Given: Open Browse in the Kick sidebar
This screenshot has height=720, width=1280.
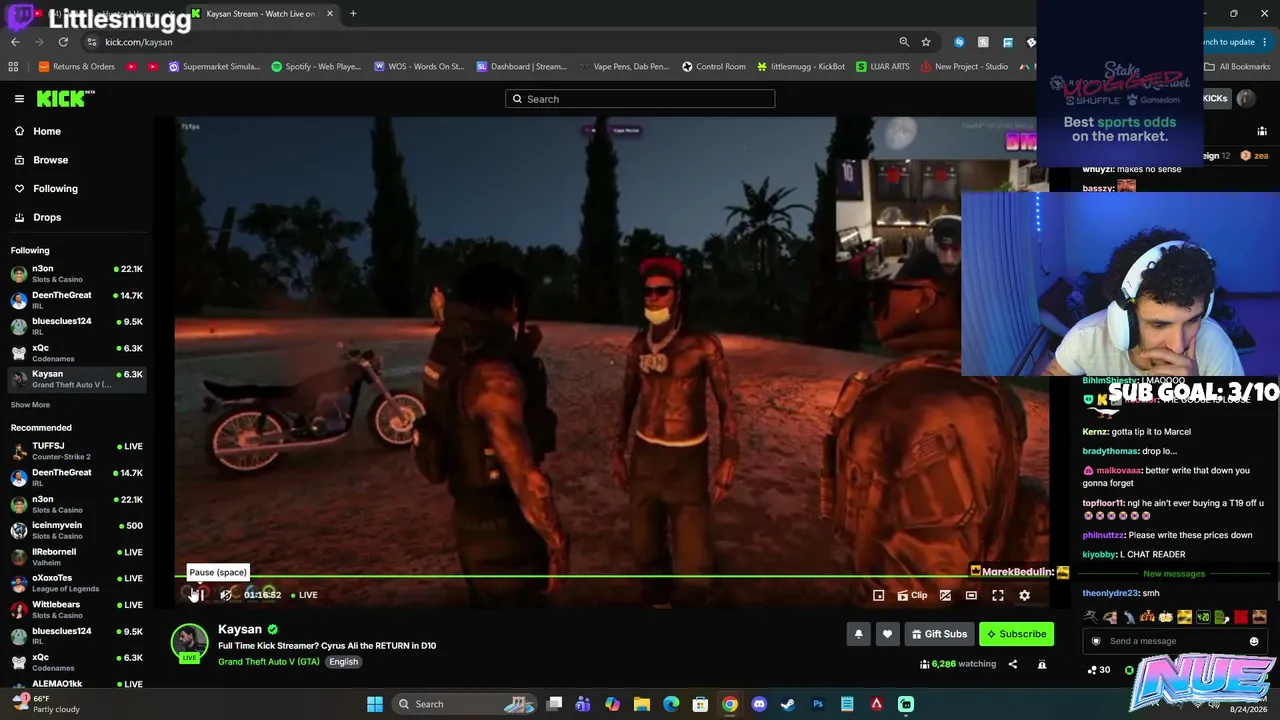Looking at the screenshot, I should coord(77,160).
